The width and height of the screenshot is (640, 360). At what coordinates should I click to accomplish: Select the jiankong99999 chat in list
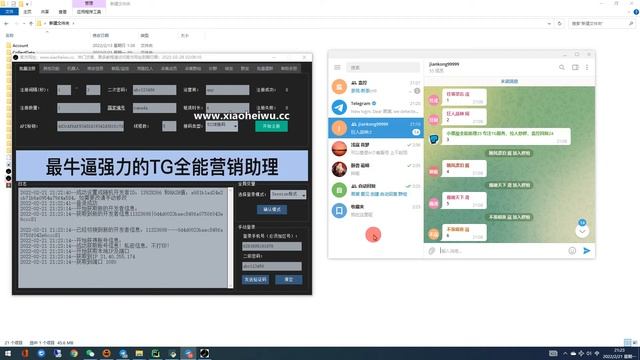(x=376, y=128)
